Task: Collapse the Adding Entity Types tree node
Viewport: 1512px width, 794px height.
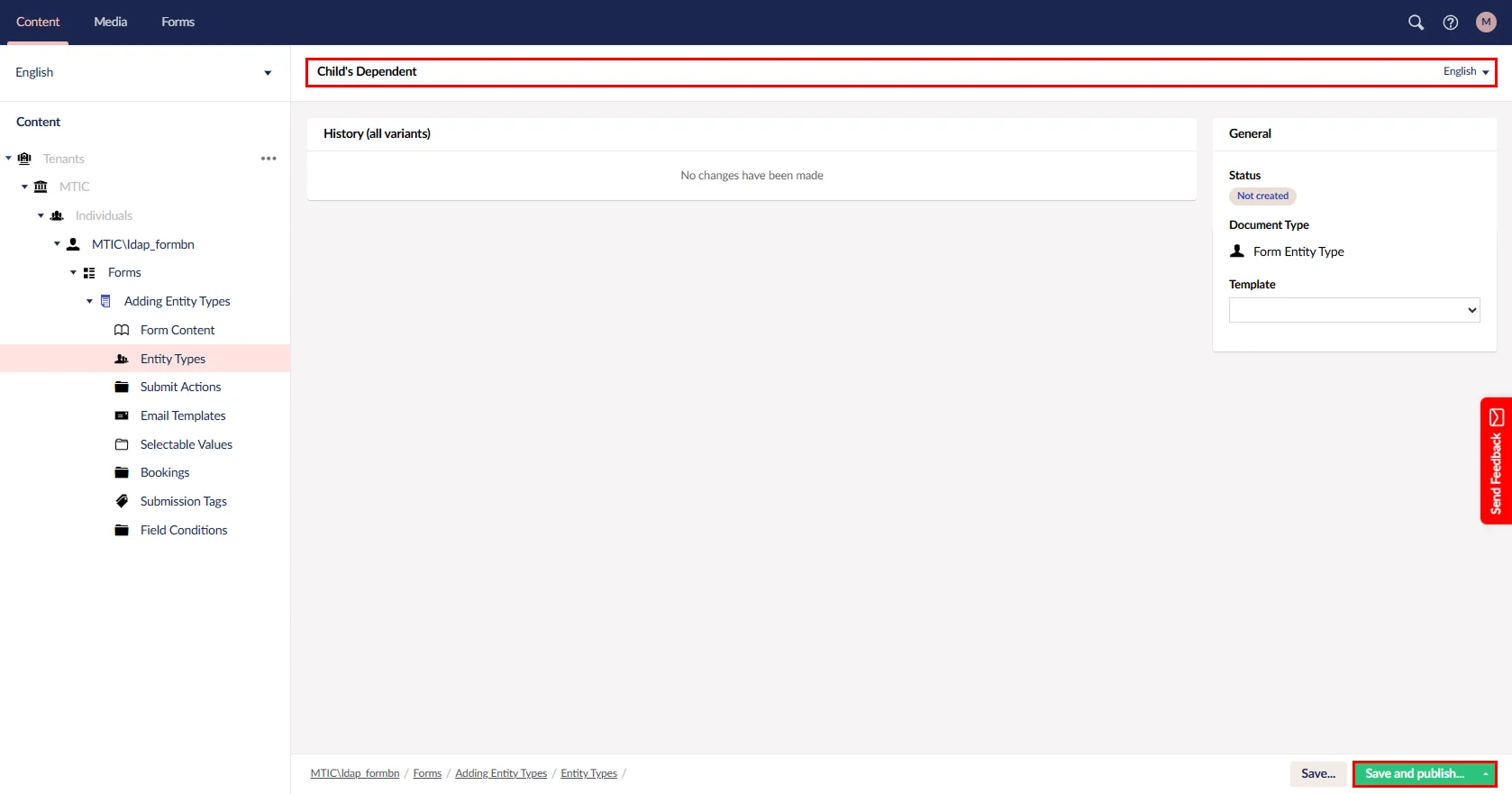Action: pyautogui.click(x=89, y=301)
